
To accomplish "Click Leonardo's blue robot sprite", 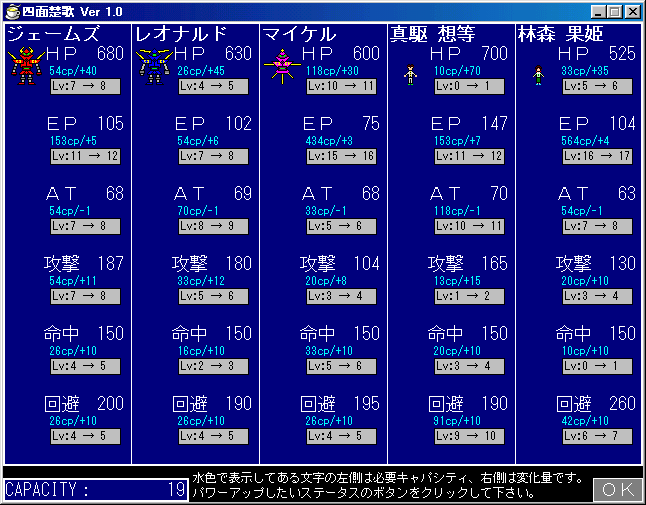I will 154,66.
